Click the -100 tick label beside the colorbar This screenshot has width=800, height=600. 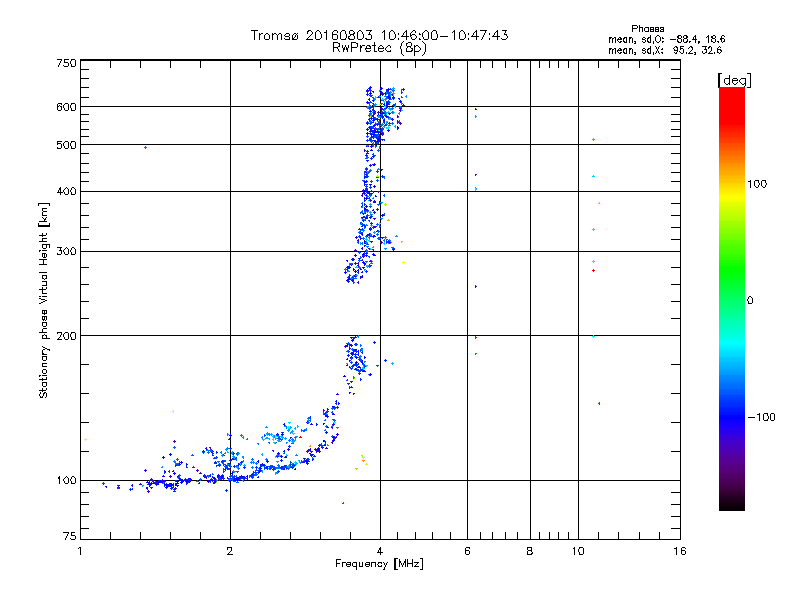(762, 417)
